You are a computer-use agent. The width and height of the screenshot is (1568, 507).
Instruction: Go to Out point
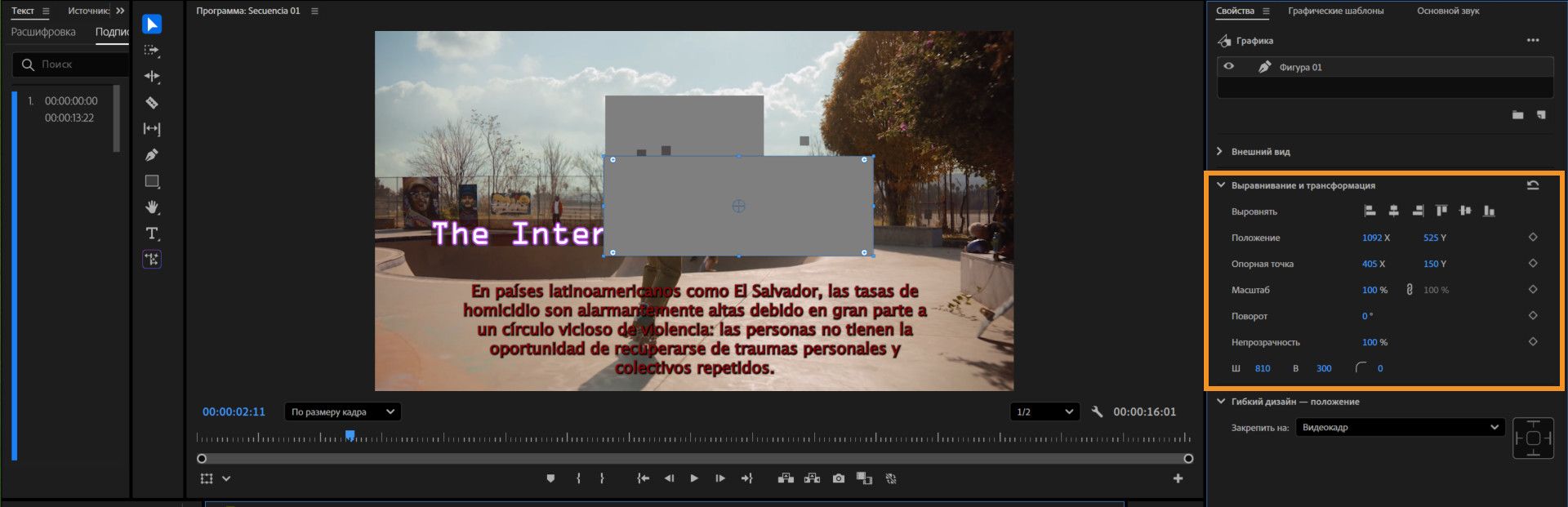pyautogui.click(x=746, y=478)
